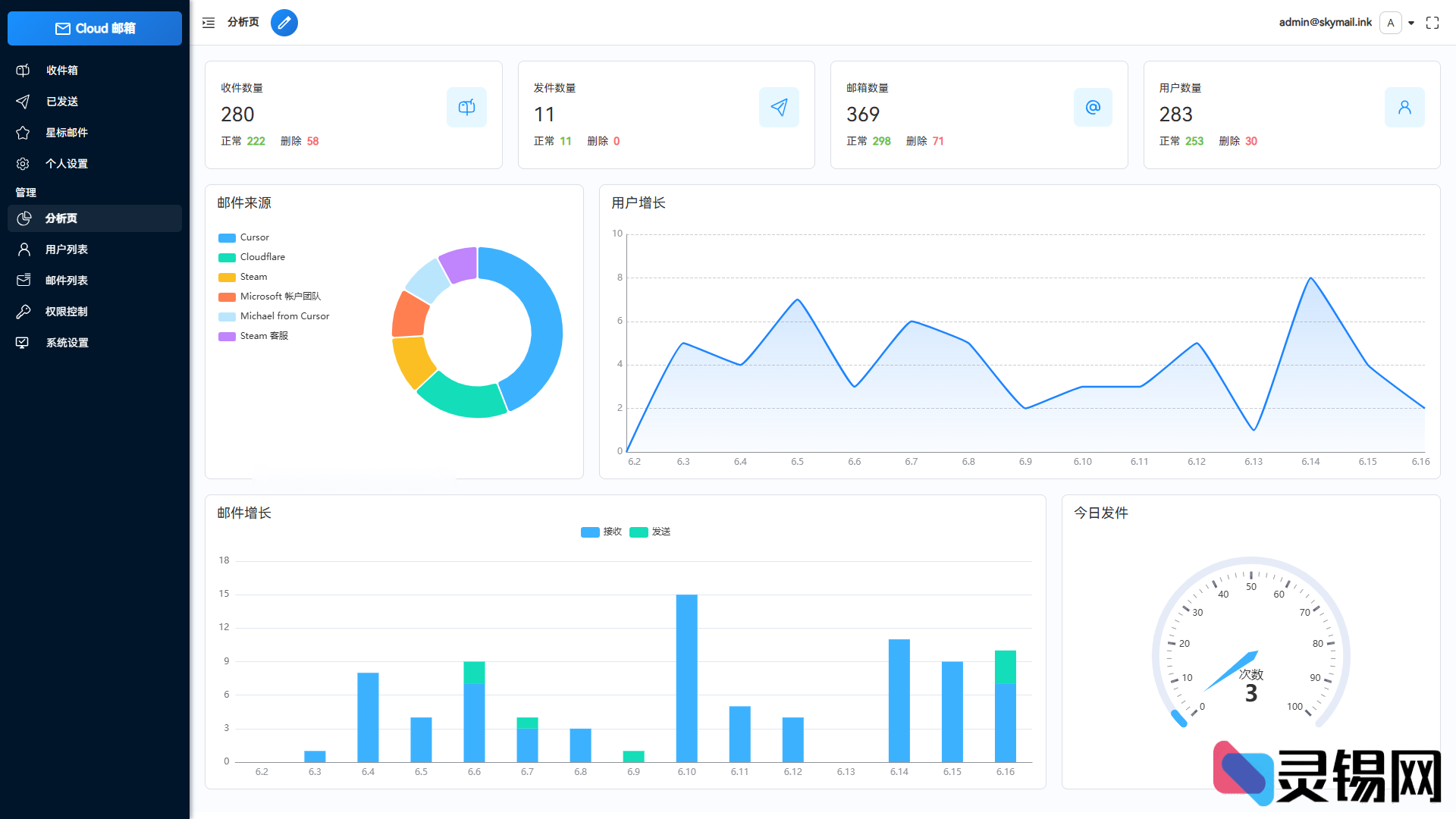
Task: Select the 权限控制 key icon
Action: point(23,311)
